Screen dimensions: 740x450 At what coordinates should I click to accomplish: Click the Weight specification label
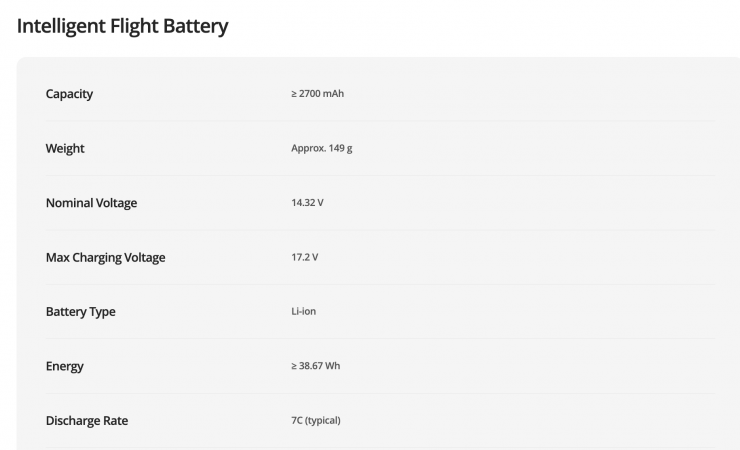click(x=65, y=149)
